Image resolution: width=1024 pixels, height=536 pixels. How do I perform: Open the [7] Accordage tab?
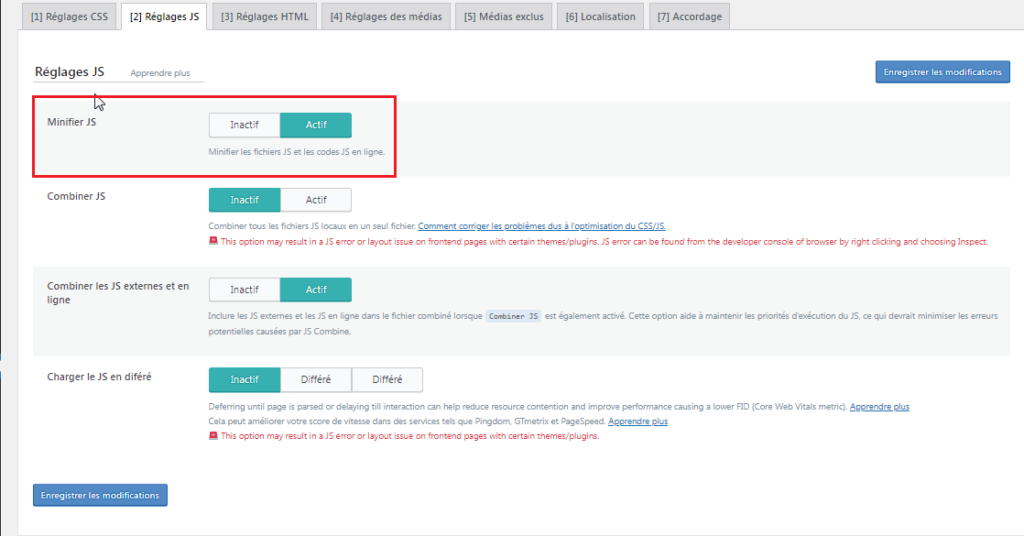click(690, 16)
